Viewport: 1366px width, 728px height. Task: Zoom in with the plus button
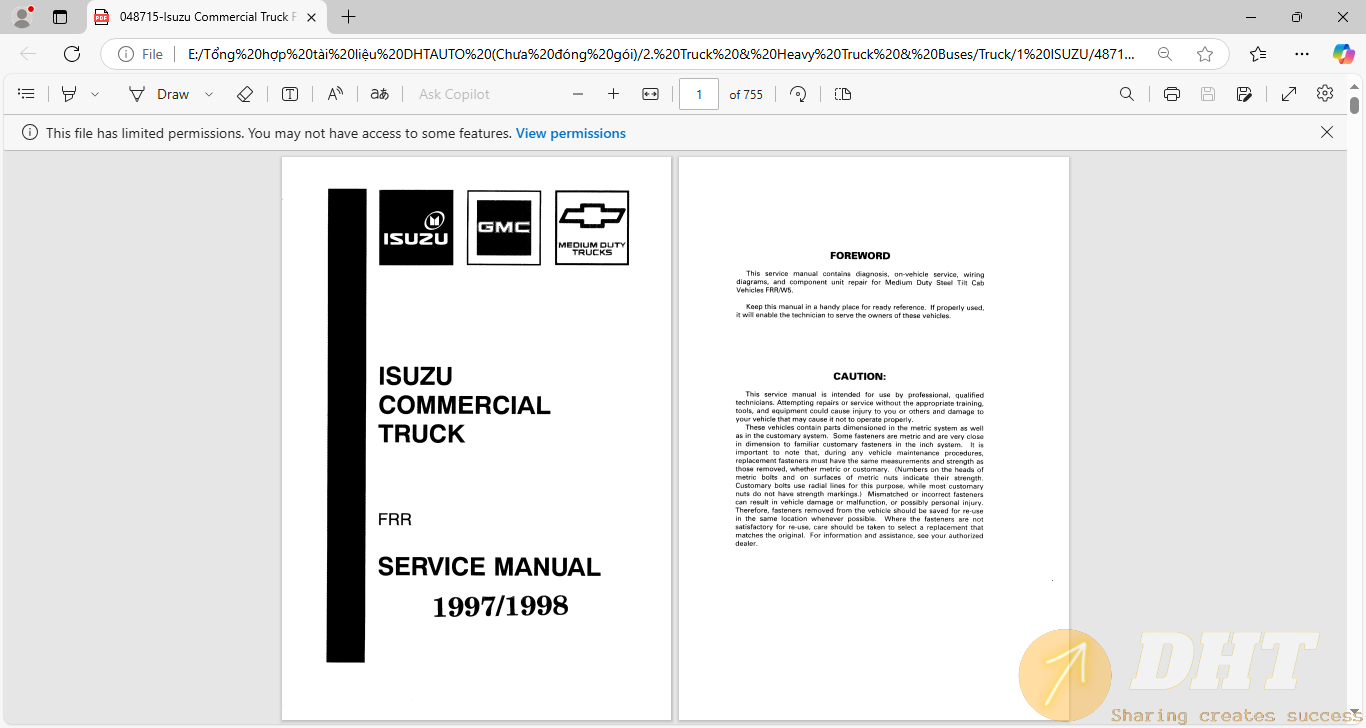tap(613, 94)
